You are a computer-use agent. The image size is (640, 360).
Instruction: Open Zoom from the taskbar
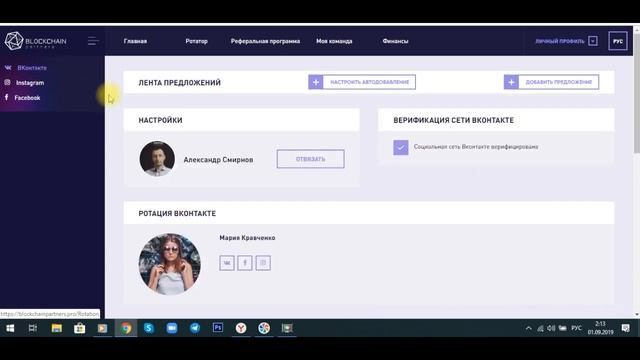[x=171, y=328]
